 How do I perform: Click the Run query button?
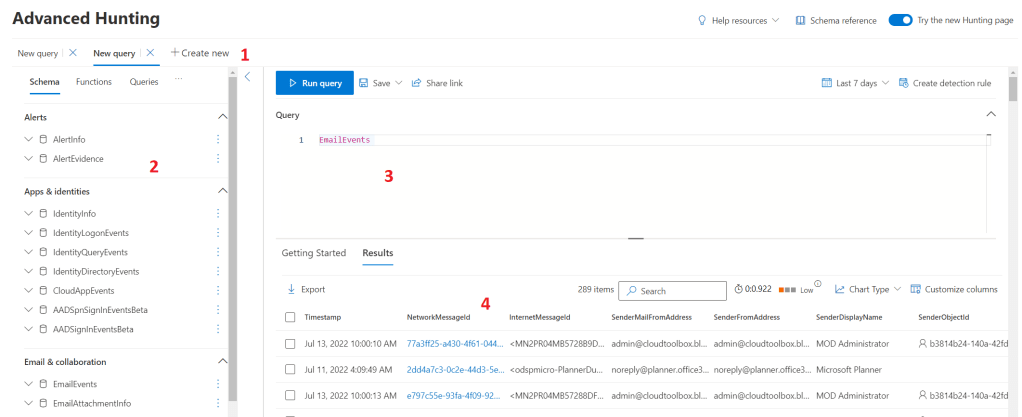tap(314, 83)
